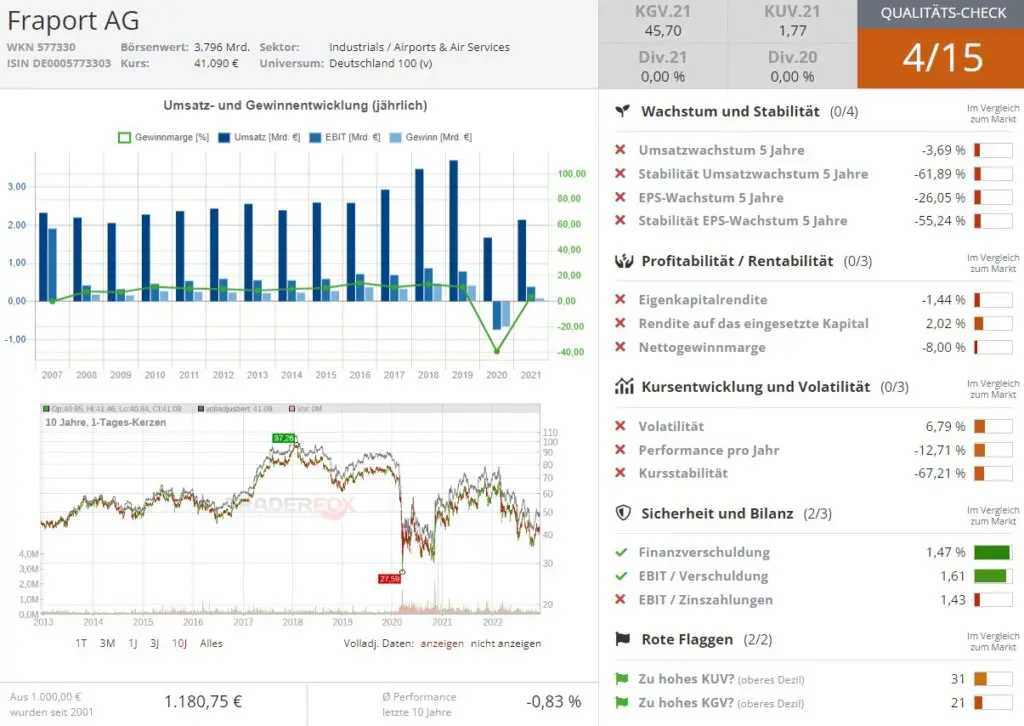This screenshot has height=726, width=1024.
Task: Click the Volatilität orange comparison bar
Action: point(993,426)
